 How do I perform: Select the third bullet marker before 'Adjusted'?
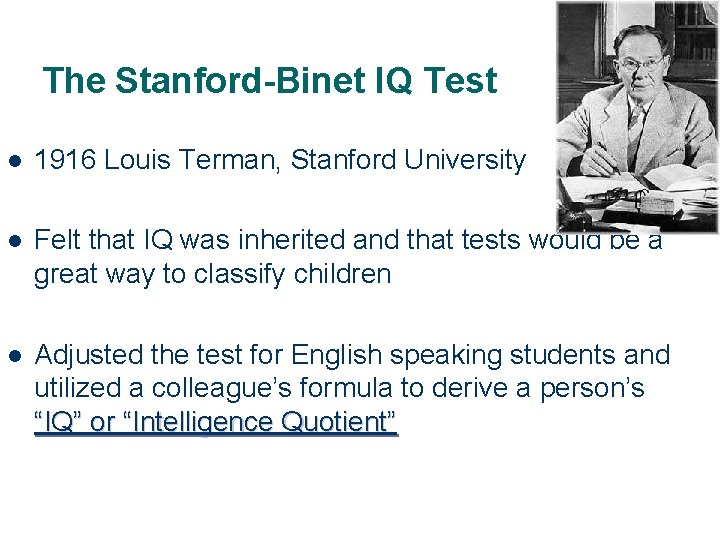tap(12, 355)
